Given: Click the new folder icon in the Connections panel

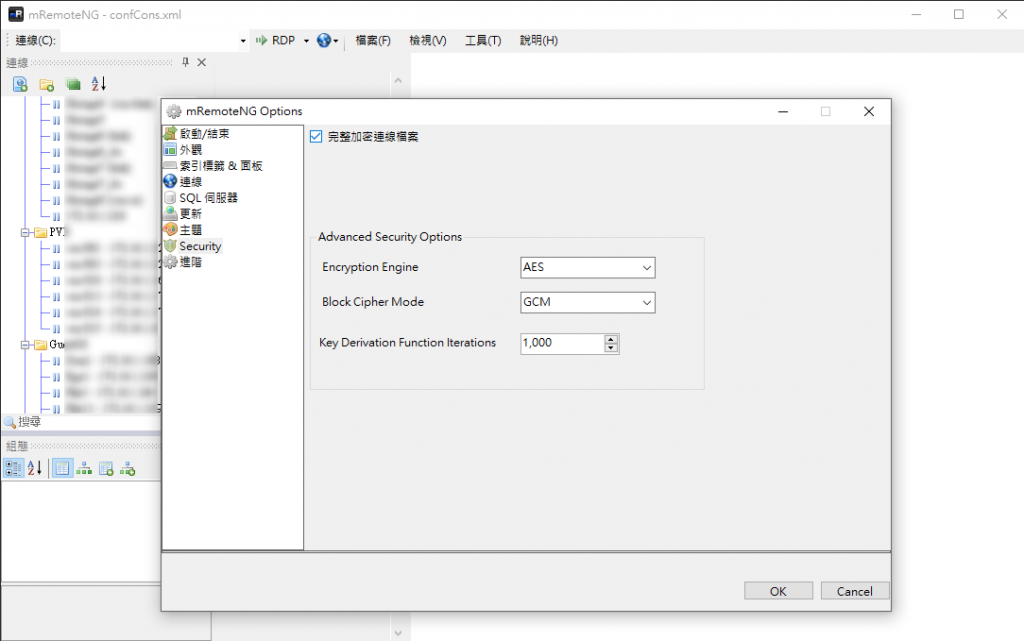Looking at the screenshot, I should [46, 84].
